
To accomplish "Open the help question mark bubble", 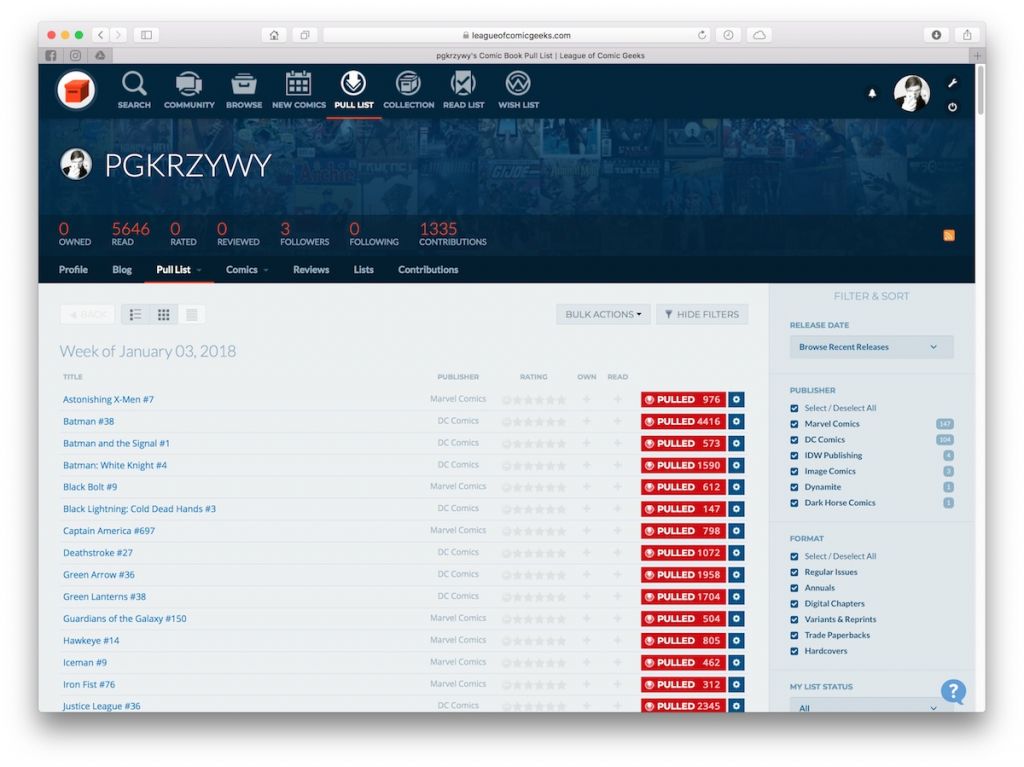I will [x=953, y=691].
